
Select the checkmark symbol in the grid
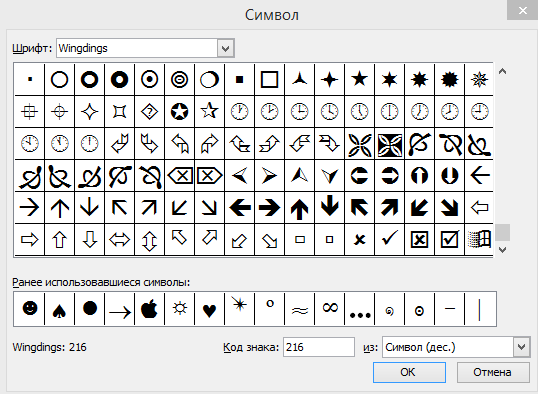[x=389, y=239]
